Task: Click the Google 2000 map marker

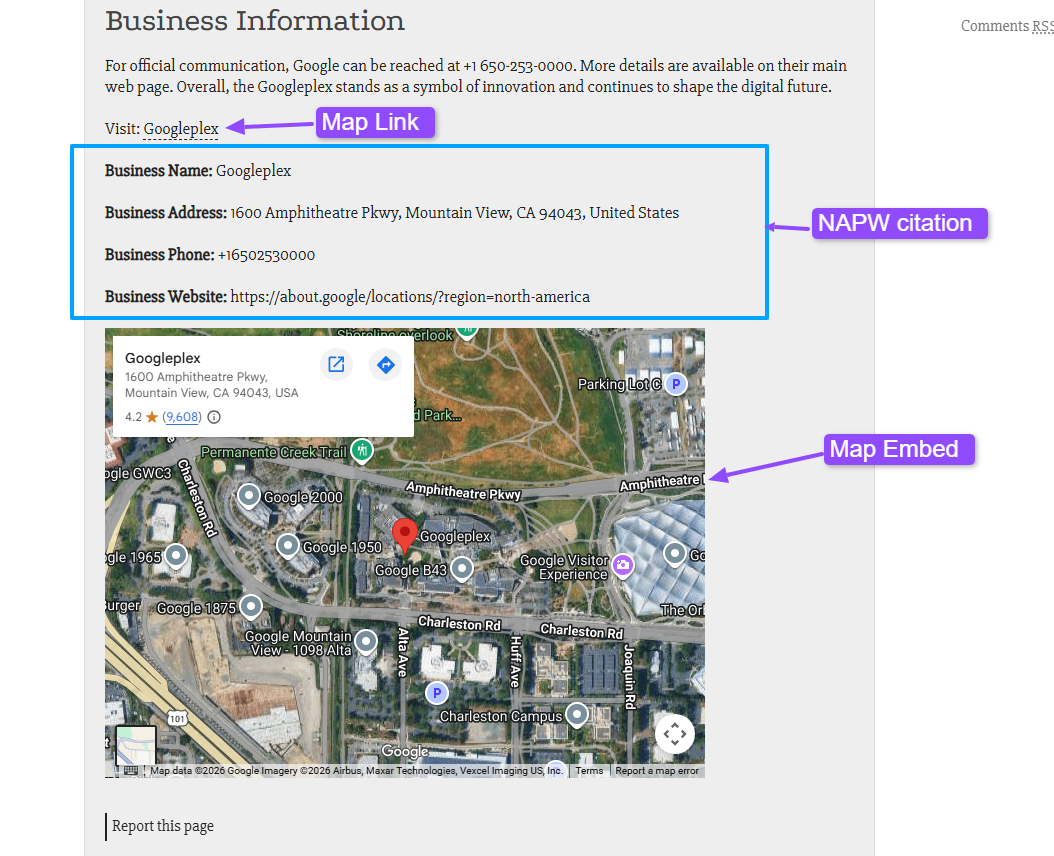Action: coord(249,497)
